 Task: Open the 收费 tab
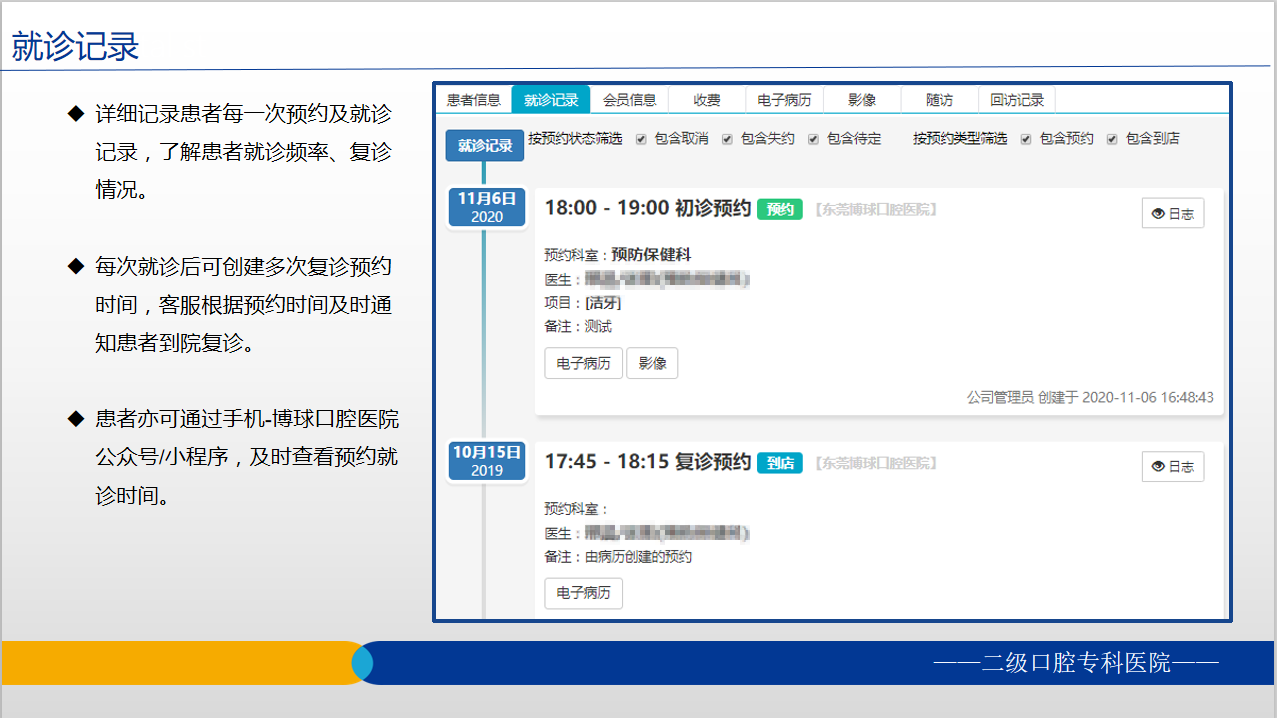(705, 99)
